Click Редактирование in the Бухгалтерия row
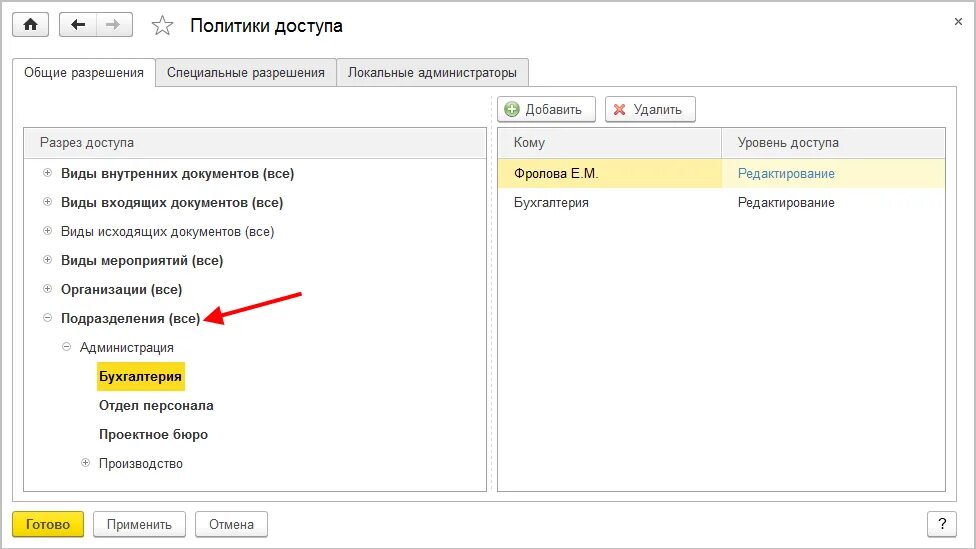Image resolution: width=976 pixels, height=549 pixels. click(x=786, y=202)
